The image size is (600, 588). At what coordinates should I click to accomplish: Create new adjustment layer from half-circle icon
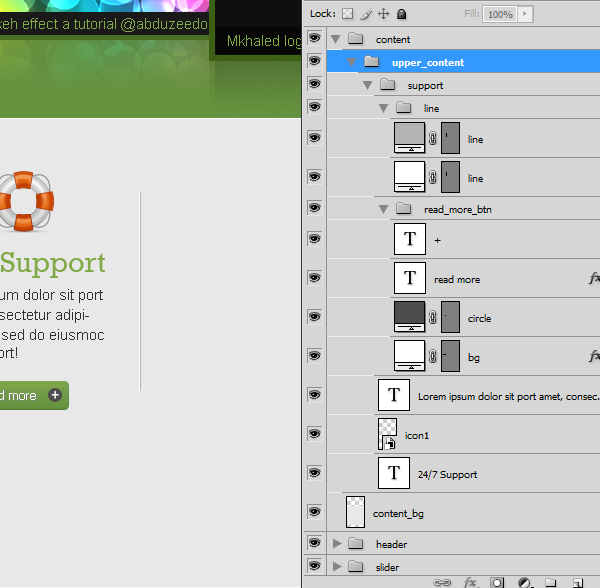click(525, 583)
